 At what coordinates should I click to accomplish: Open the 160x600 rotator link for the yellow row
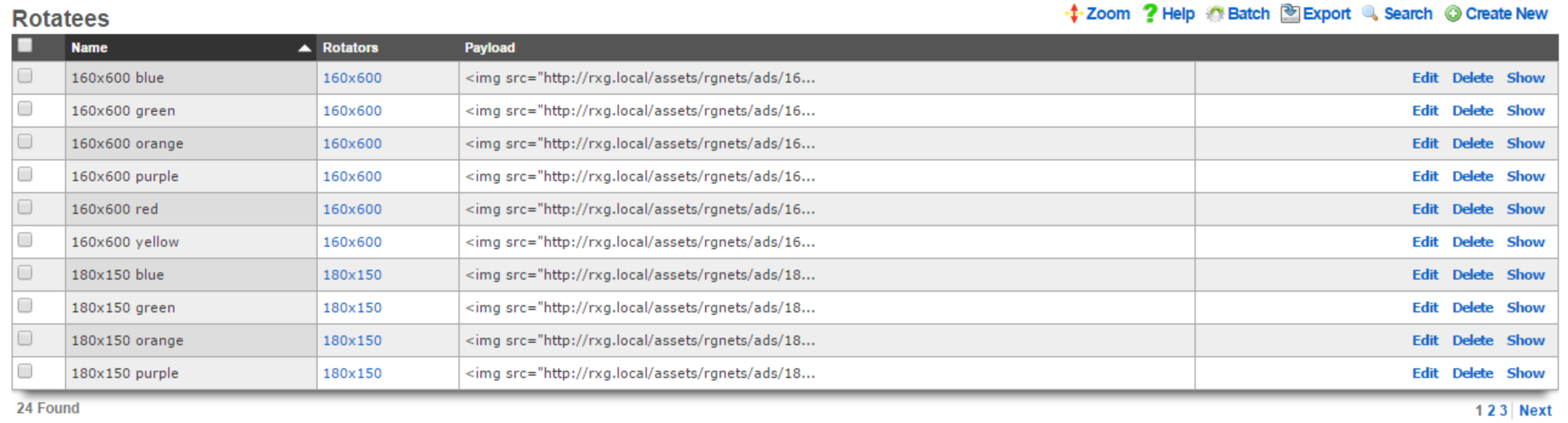pos(352,242)
